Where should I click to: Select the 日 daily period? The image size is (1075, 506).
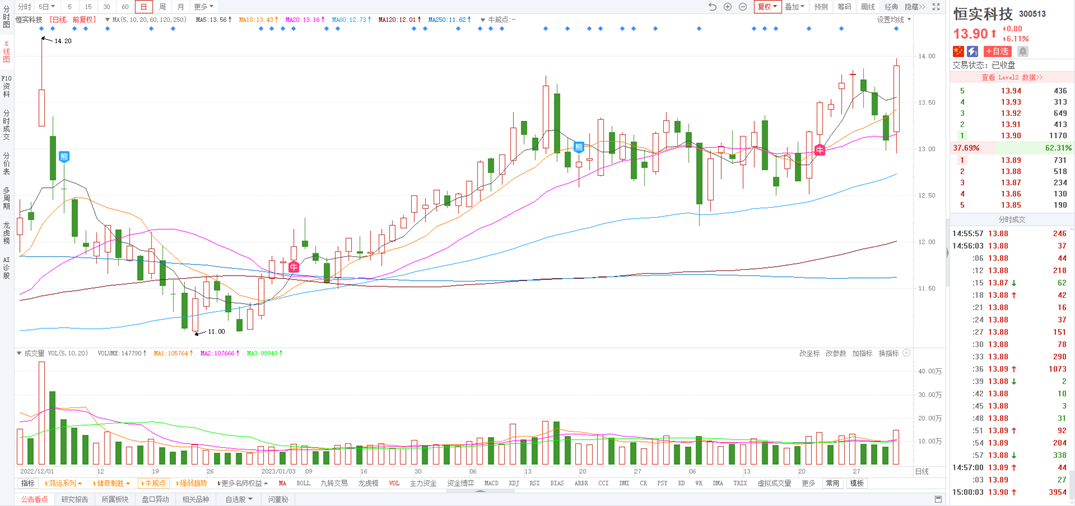click(x=143, y=7)
